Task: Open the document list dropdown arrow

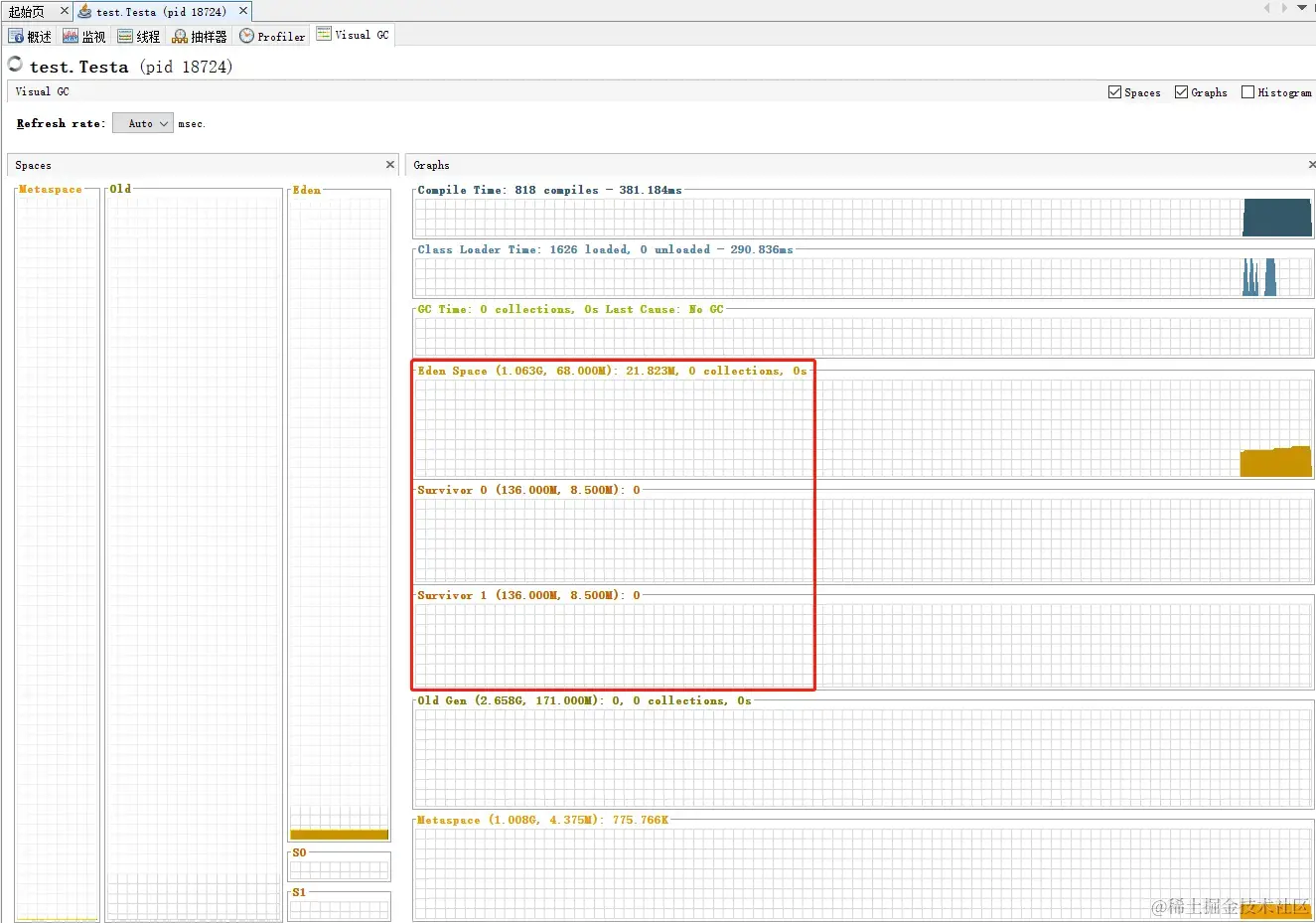Action: coord(1302,8)
